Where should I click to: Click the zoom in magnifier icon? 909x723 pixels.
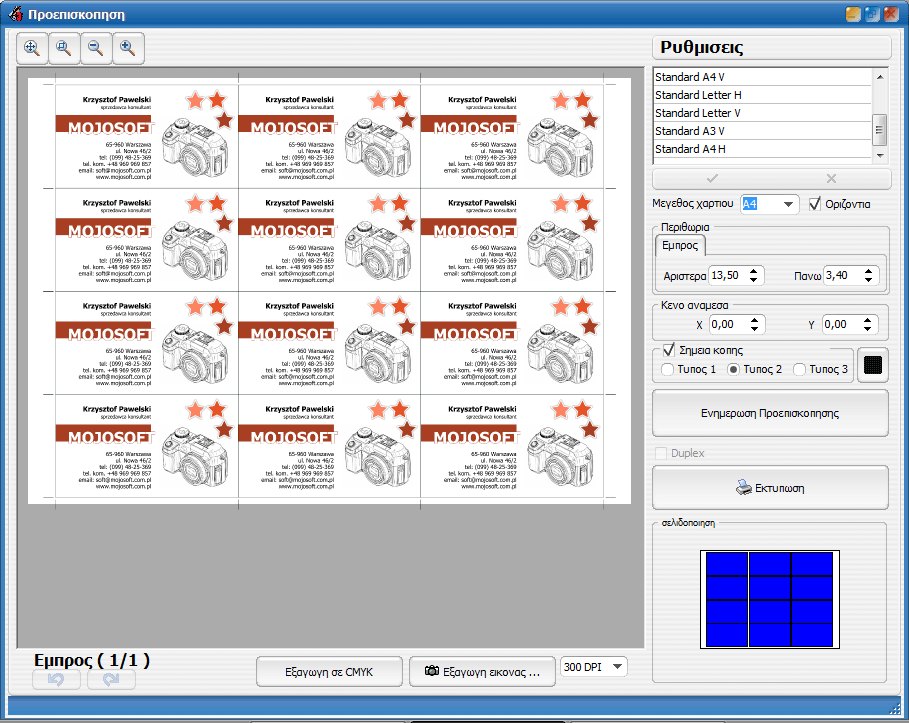pos(128,48)
